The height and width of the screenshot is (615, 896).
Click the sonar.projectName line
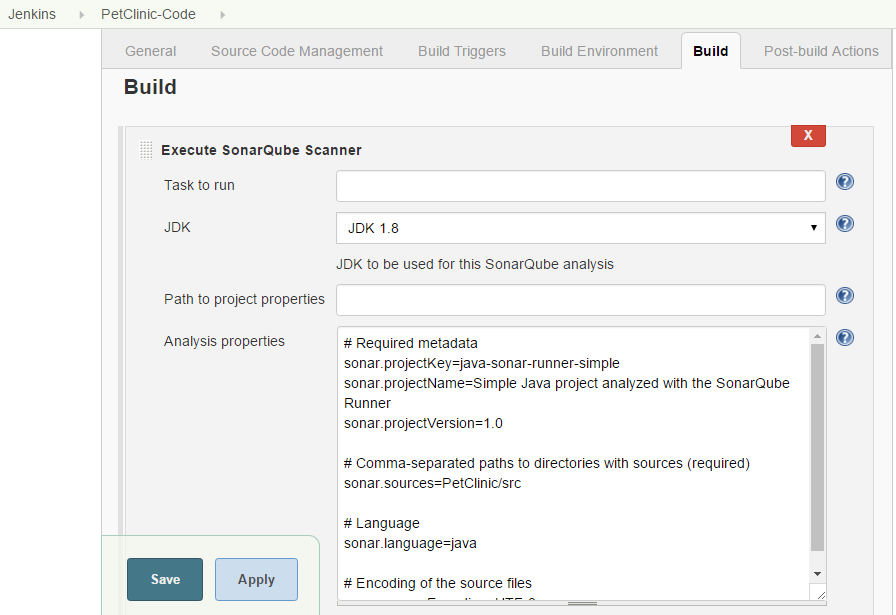pos(567,393)
